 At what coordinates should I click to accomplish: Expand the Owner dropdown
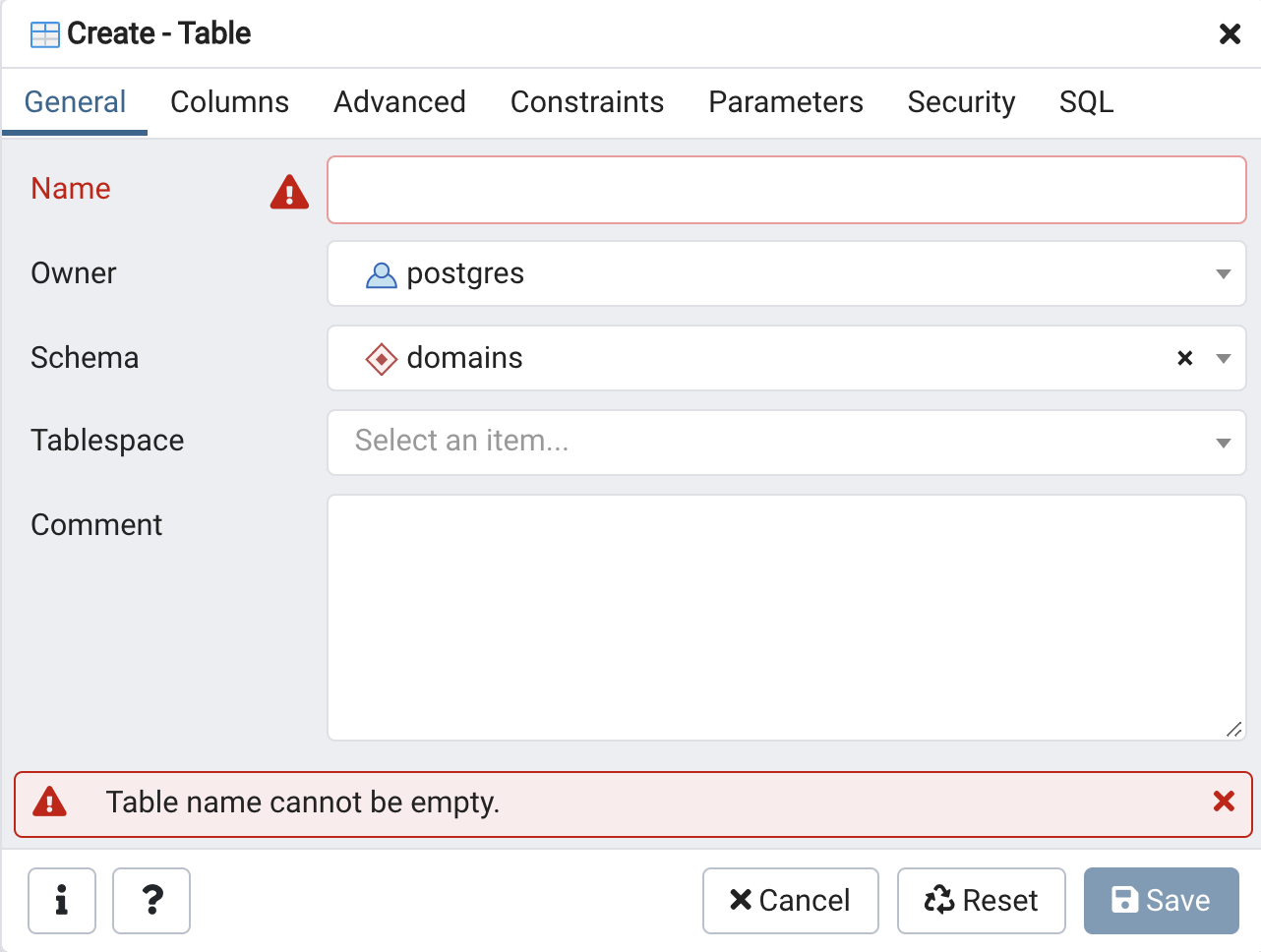point(1223,273)
